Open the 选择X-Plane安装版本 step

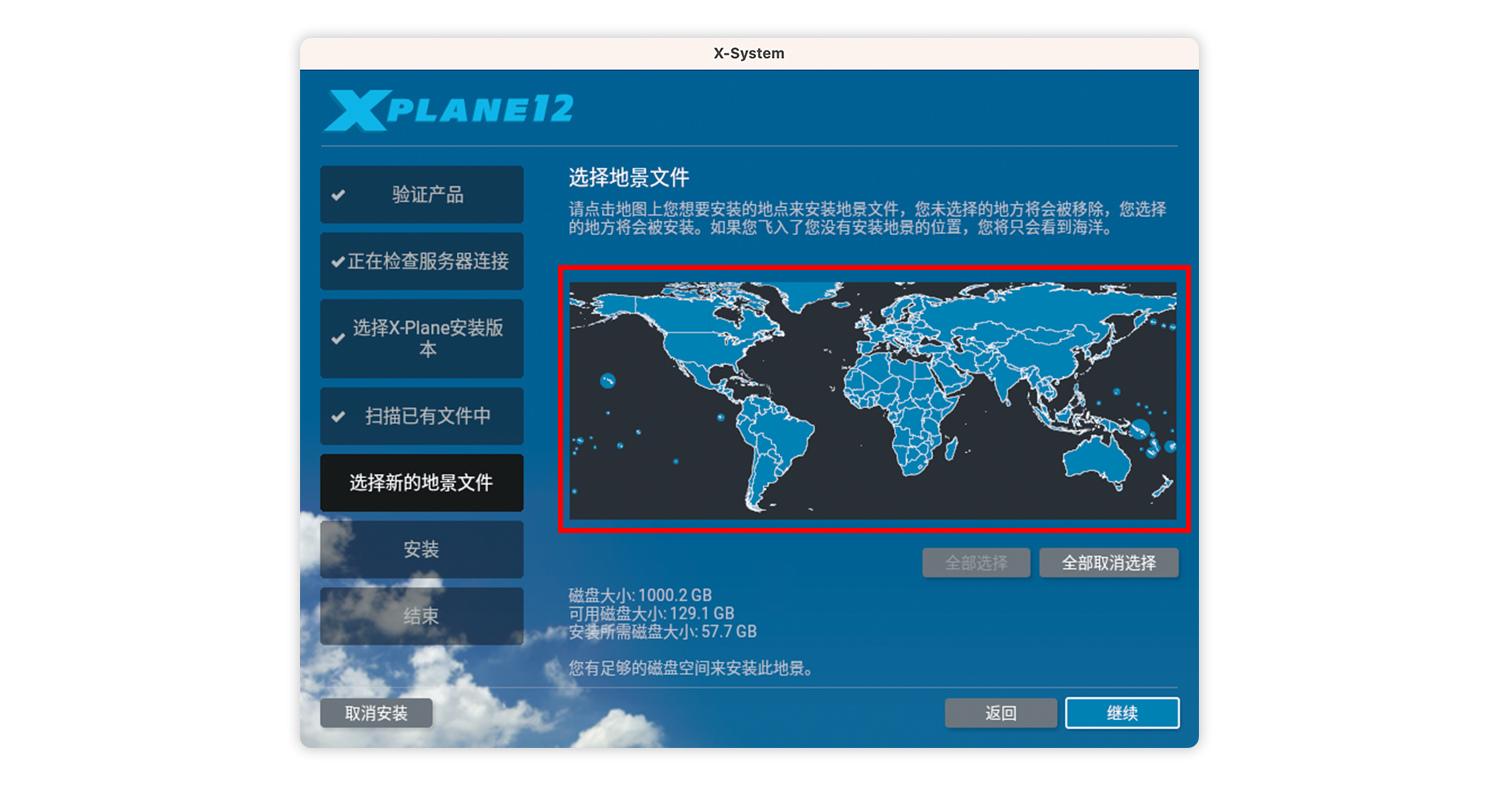click(422, 339)
